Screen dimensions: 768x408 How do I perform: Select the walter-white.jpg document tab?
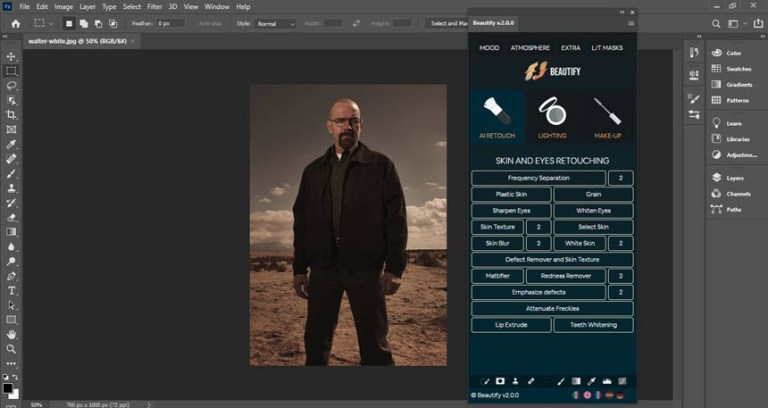81,41
